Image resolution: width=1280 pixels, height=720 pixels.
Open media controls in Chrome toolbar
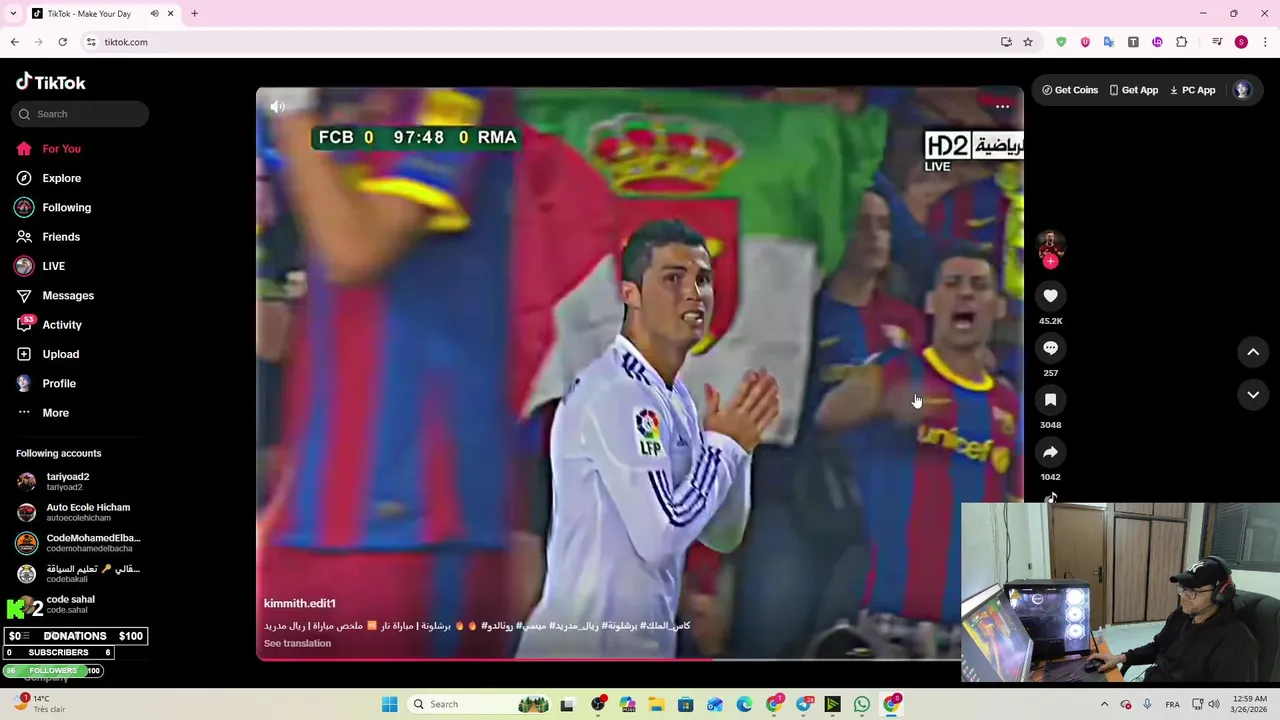(x=1217, y=42)
